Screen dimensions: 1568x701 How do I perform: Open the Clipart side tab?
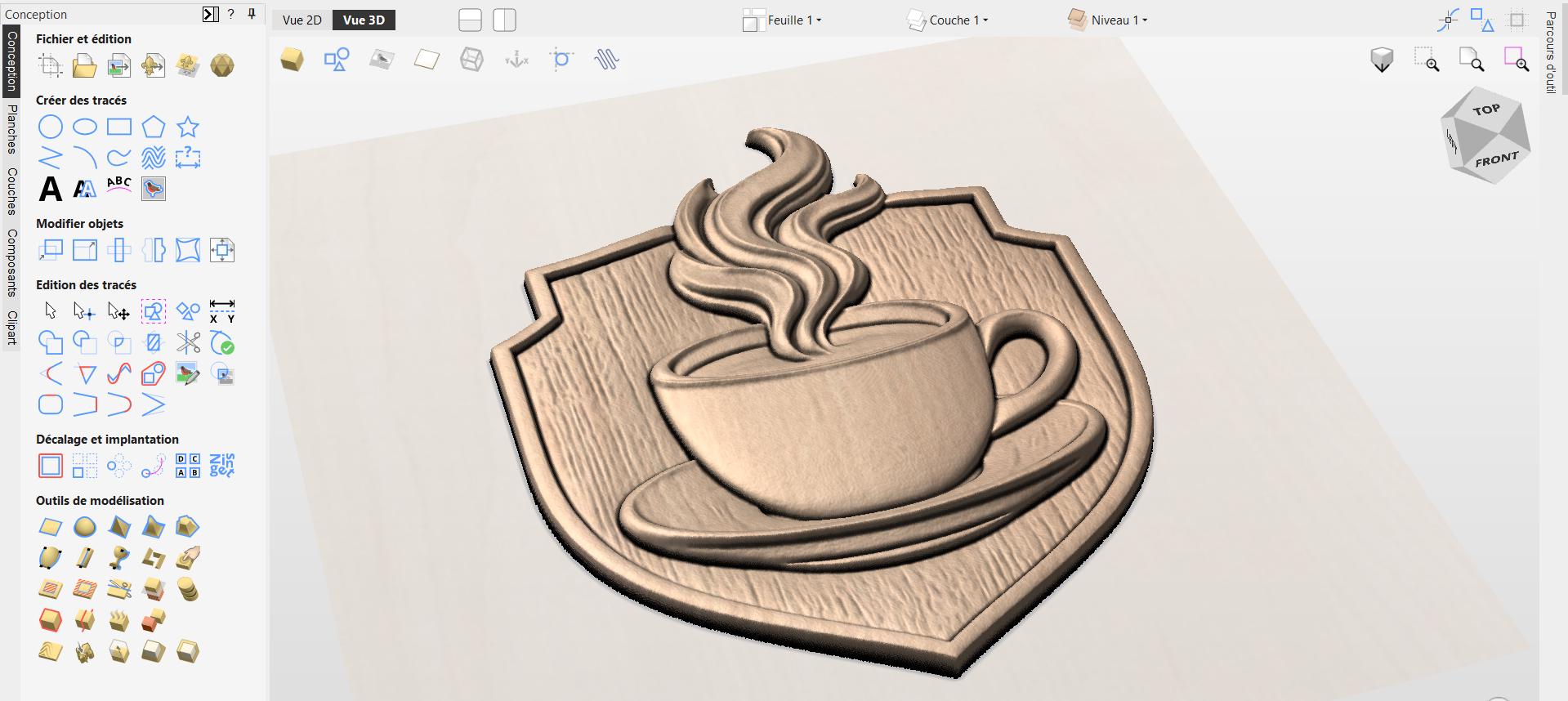tap(11, 328)
